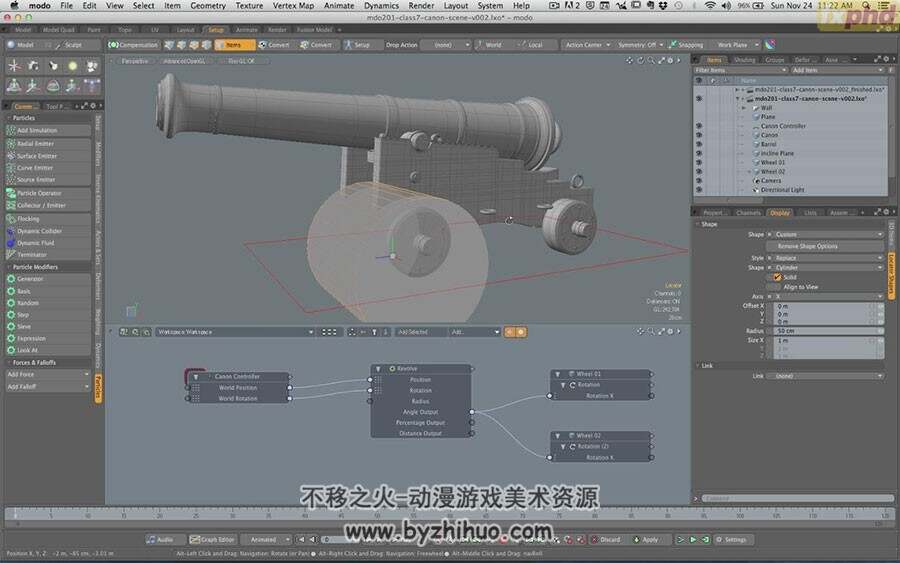Click the Audio button in timeline bar
Image resolution: width=900 pixels, height=563 pixels.
click(160, 539)
